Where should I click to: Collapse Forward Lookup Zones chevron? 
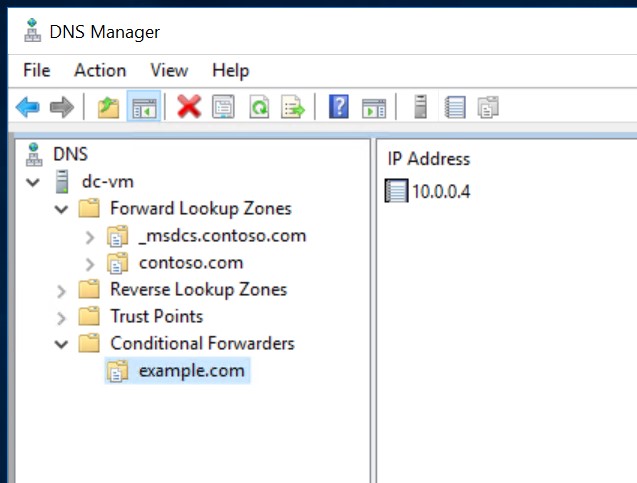click(x=61, y=210)
